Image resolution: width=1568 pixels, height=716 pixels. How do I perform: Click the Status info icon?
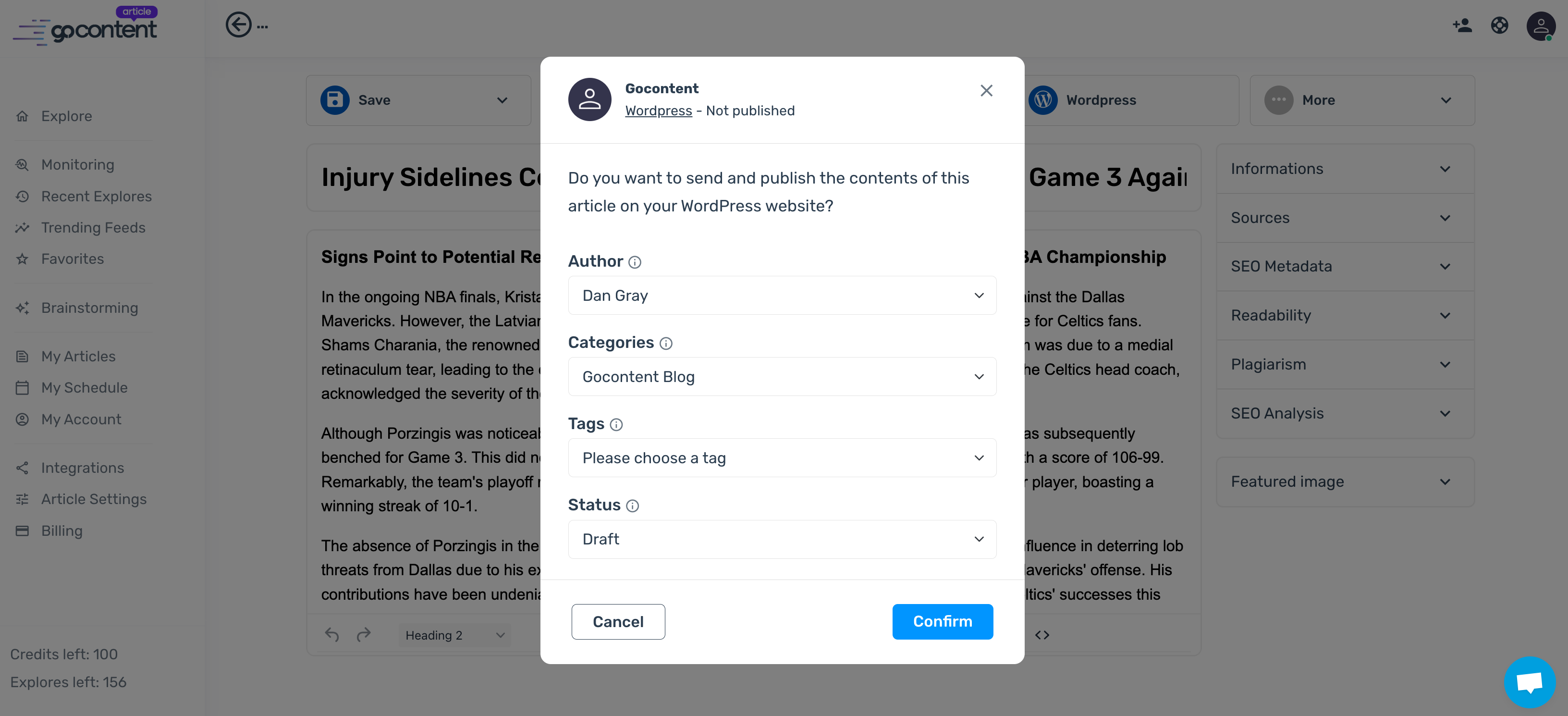pos(632,506)
